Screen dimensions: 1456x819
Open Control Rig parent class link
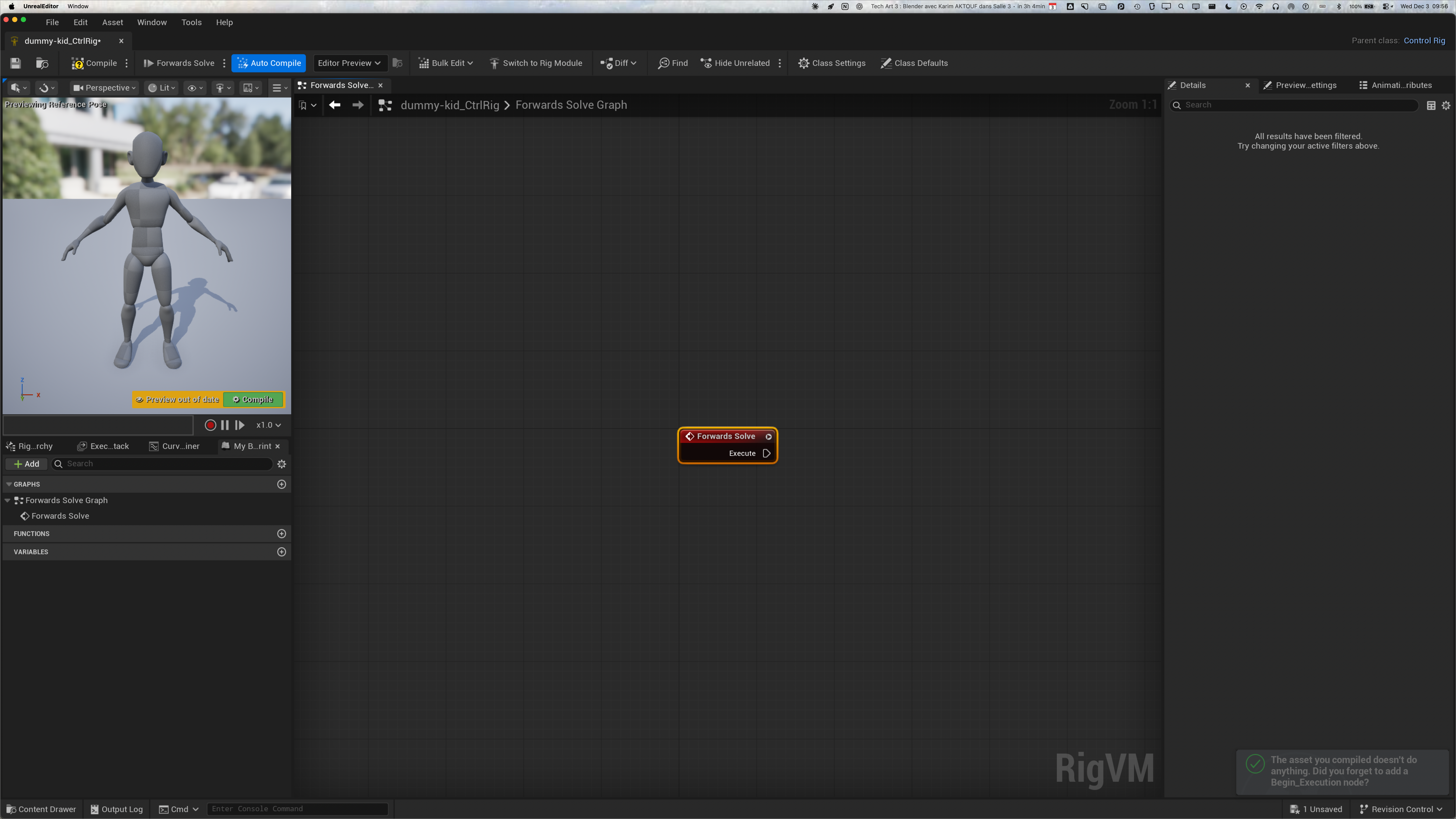pyautogui.click(x=1424, y=41)
